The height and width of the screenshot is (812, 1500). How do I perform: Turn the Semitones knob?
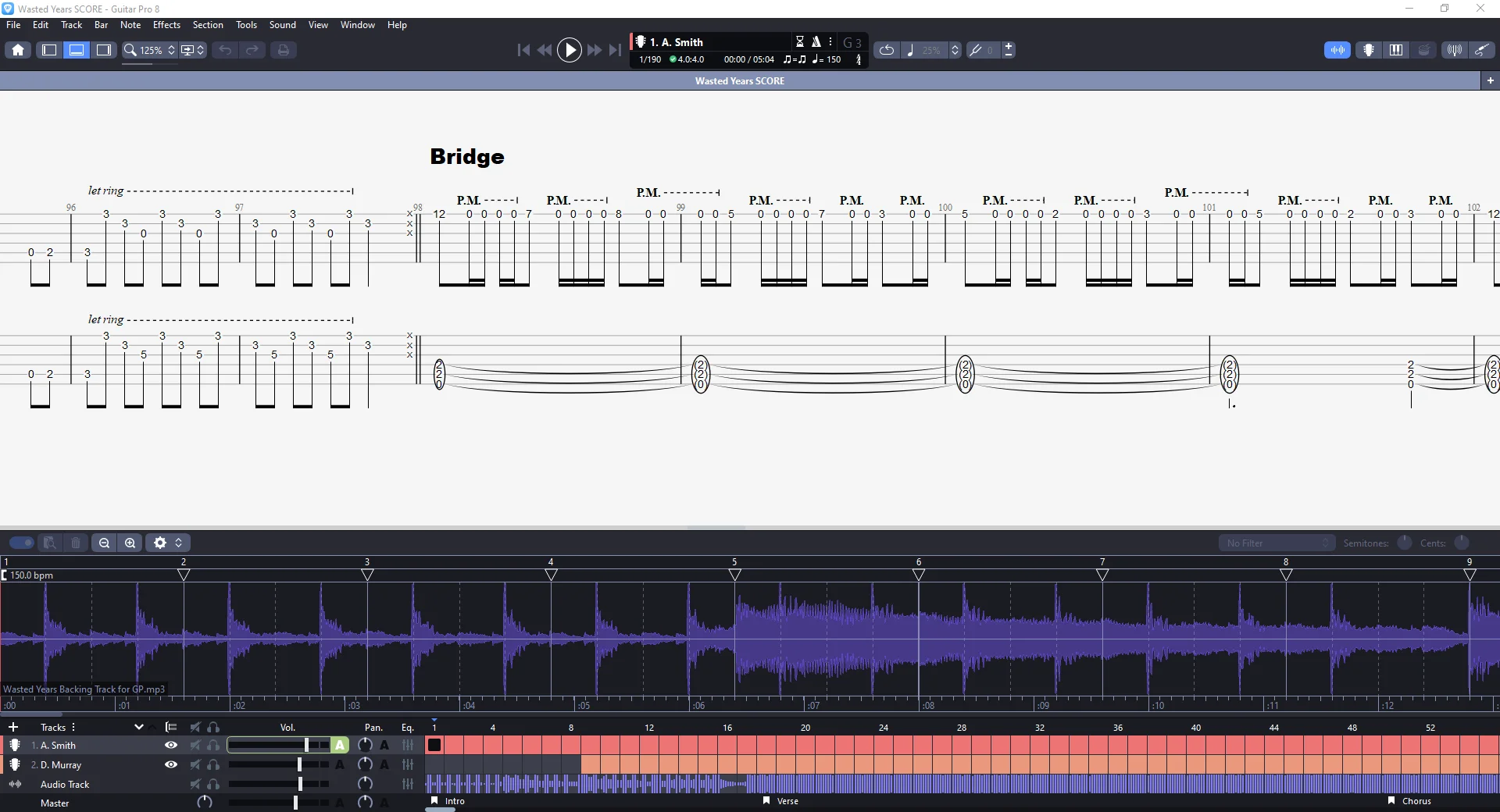[x=1405, y=543]
